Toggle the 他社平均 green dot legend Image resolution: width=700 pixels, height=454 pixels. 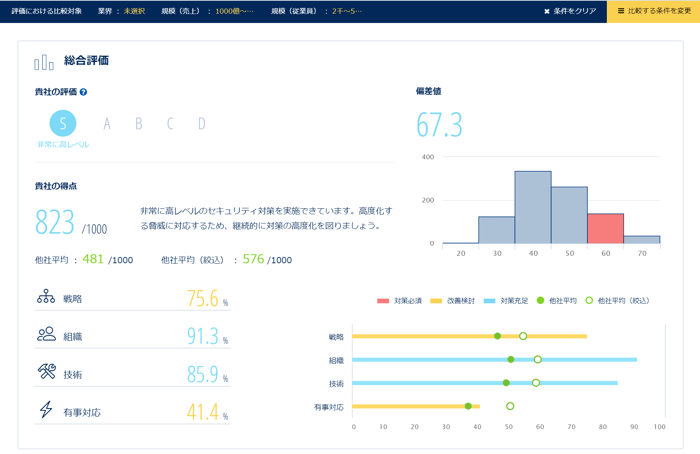[x=558, y=300]
